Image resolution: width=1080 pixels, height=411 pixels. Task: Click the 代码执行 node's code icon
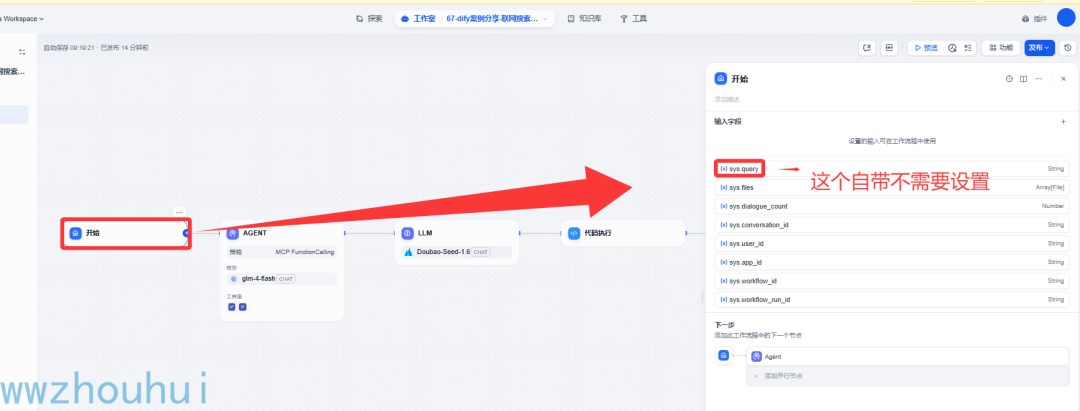574,233
